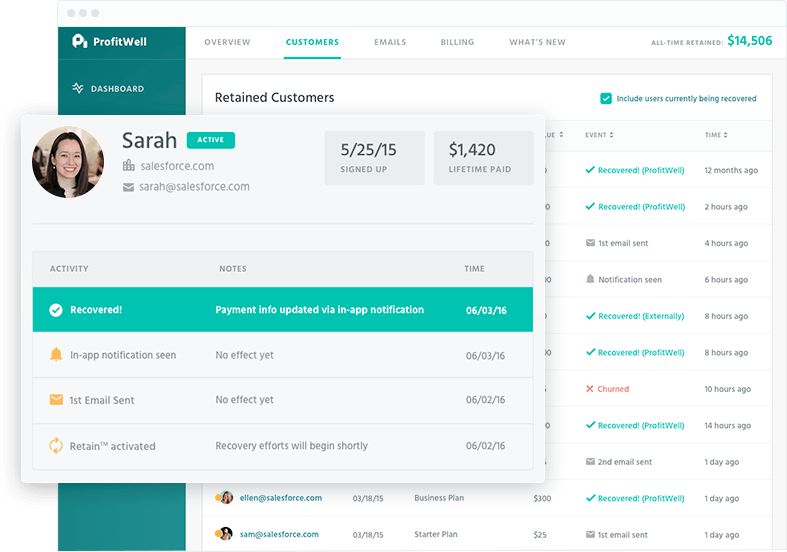Click the Active status badge next to Sarah

[x=211, y=140]
